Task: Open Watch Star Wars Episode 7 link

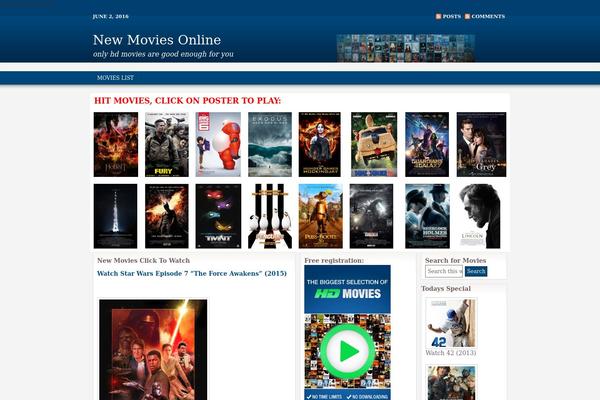Action: (192, 273)
